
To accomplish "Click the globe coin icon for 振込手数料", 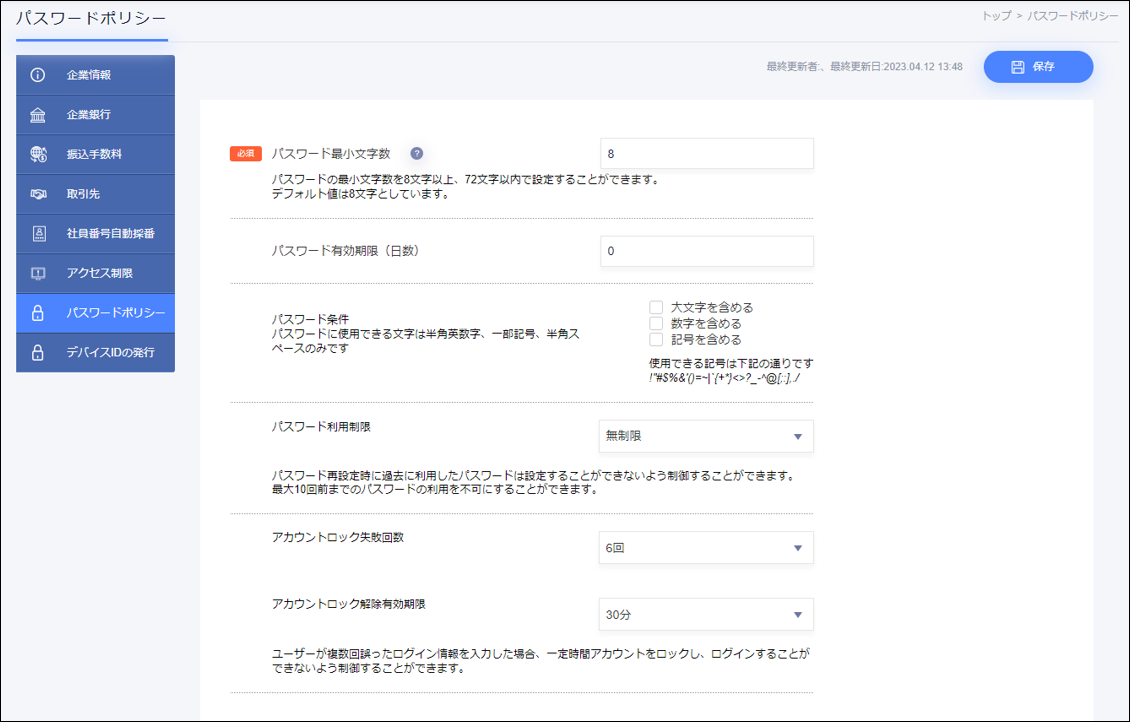I will (38, 154).
